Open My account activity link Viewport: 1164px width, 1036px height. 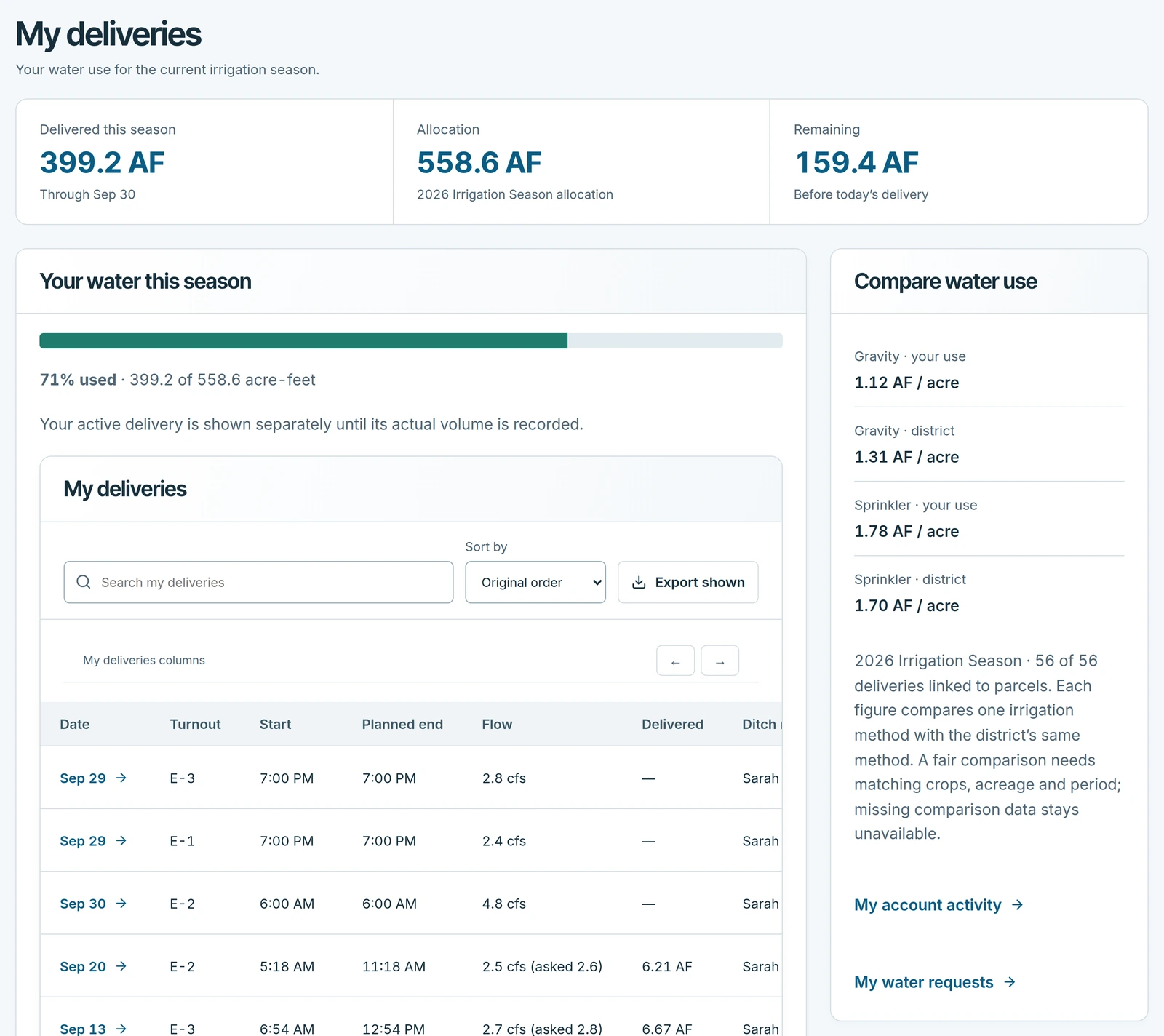(x=938, y=905)
